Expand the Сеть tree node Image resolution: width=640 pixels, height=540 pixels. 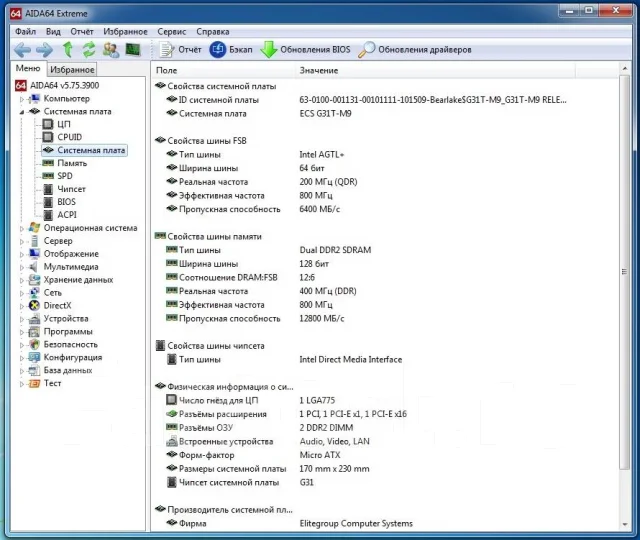(x=22, y=293)
